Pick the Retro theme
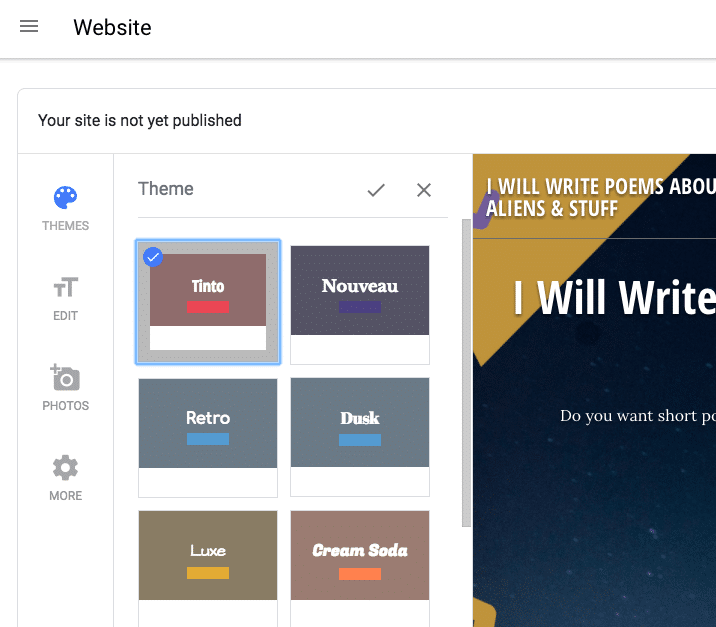 [x=208, y=437]
